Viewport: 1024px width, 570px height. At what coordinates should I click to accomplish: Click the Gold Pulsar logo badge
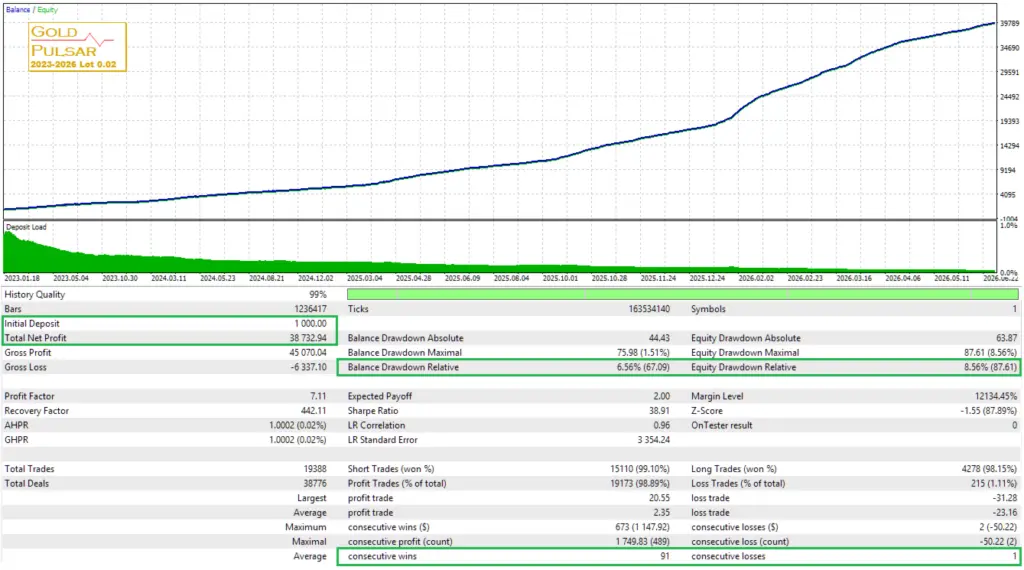(77, 47)
